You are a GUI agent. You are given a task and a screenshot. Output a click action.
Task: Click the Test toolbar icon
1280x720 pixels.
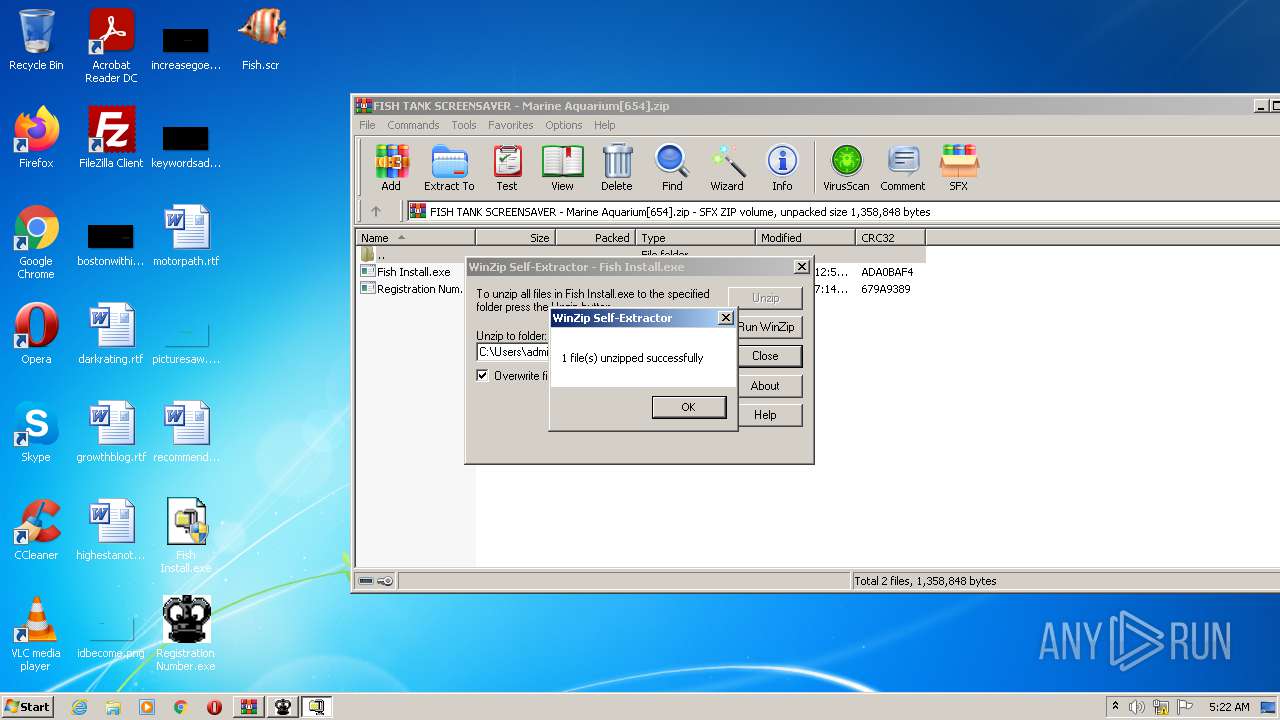tap(507, 168)
